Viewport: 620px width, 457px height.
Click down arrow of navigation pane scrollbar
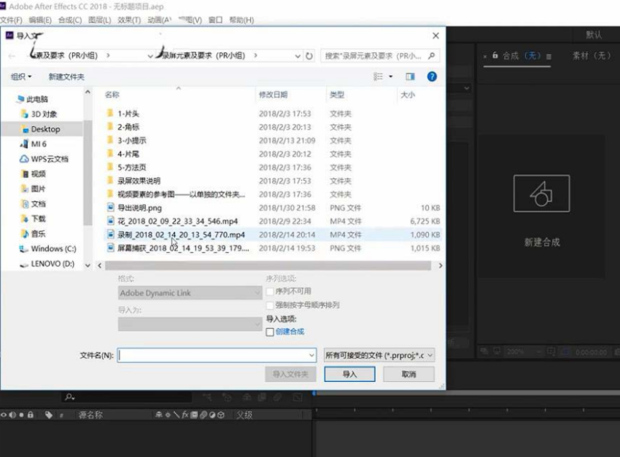tap(87, 265)
